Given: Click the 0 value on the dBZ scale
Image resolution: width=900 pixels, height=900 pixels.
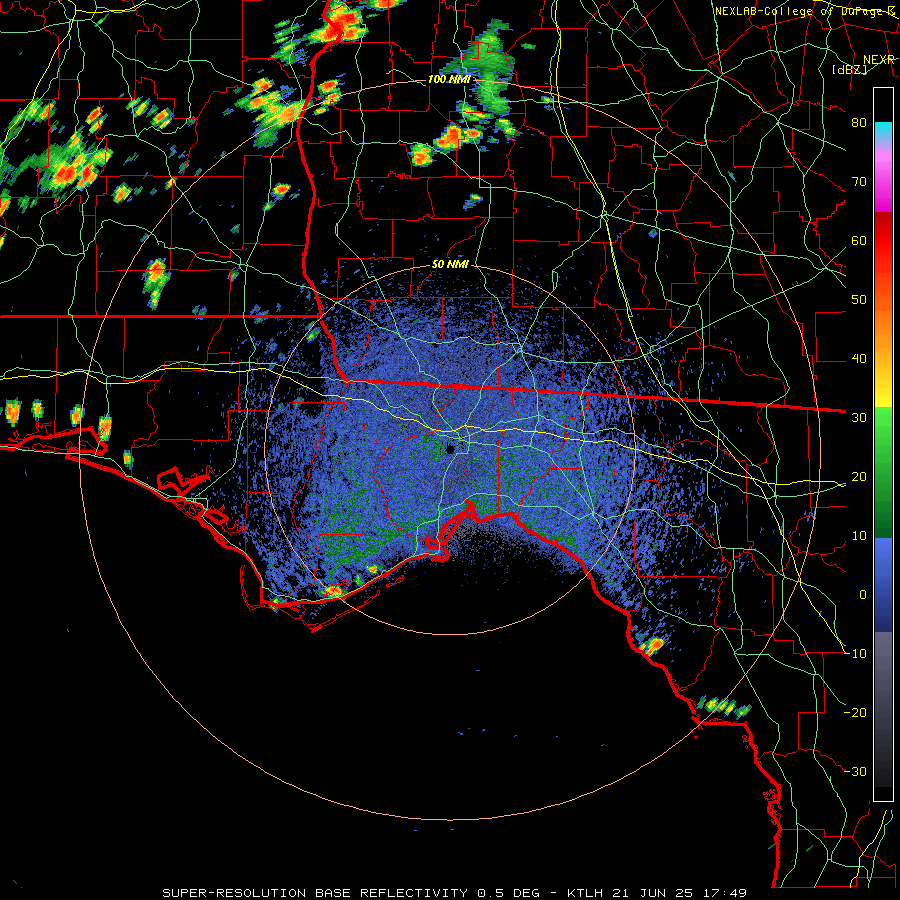Looking at the screenshot, I should pyautogui.click(x=863, y=595).
